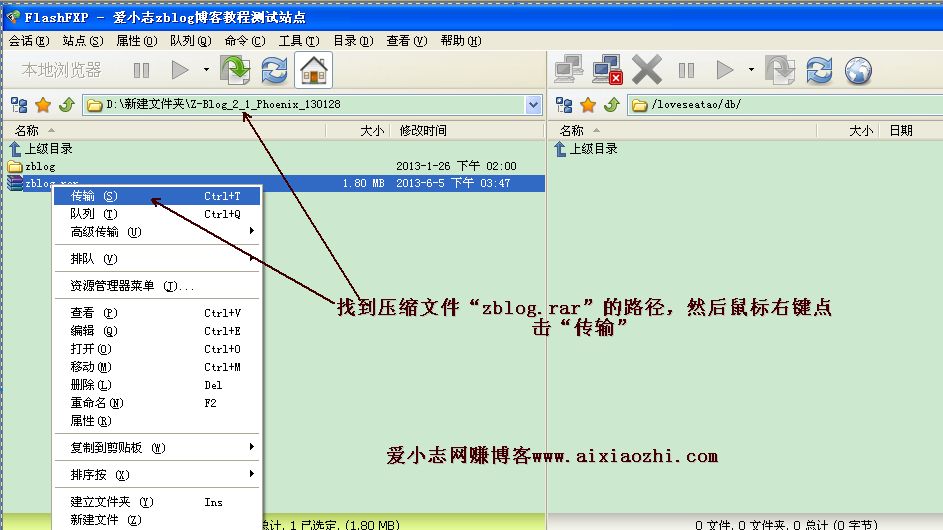Sort local files by 修改时间 column
Viewport: 943px width, 530px height.
coord(467,131)
